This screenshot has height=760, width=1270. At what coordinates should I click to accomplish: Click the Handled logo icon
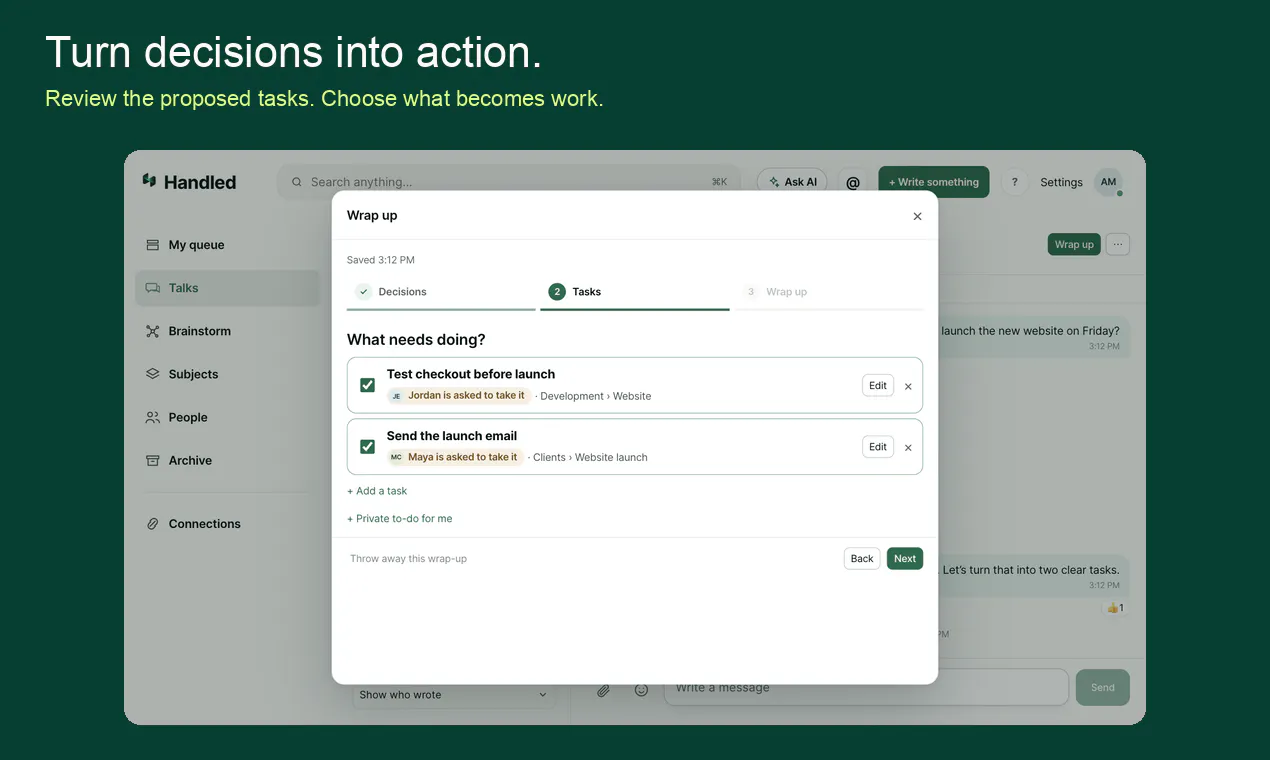coord(149,181)
